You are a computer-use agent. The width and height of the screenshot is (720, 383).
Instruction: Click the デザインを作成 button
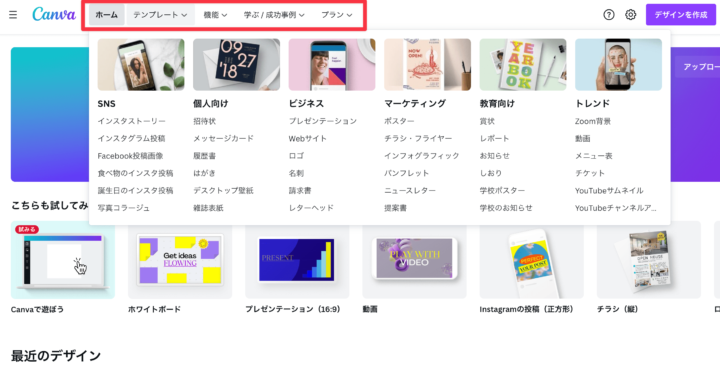681,15
